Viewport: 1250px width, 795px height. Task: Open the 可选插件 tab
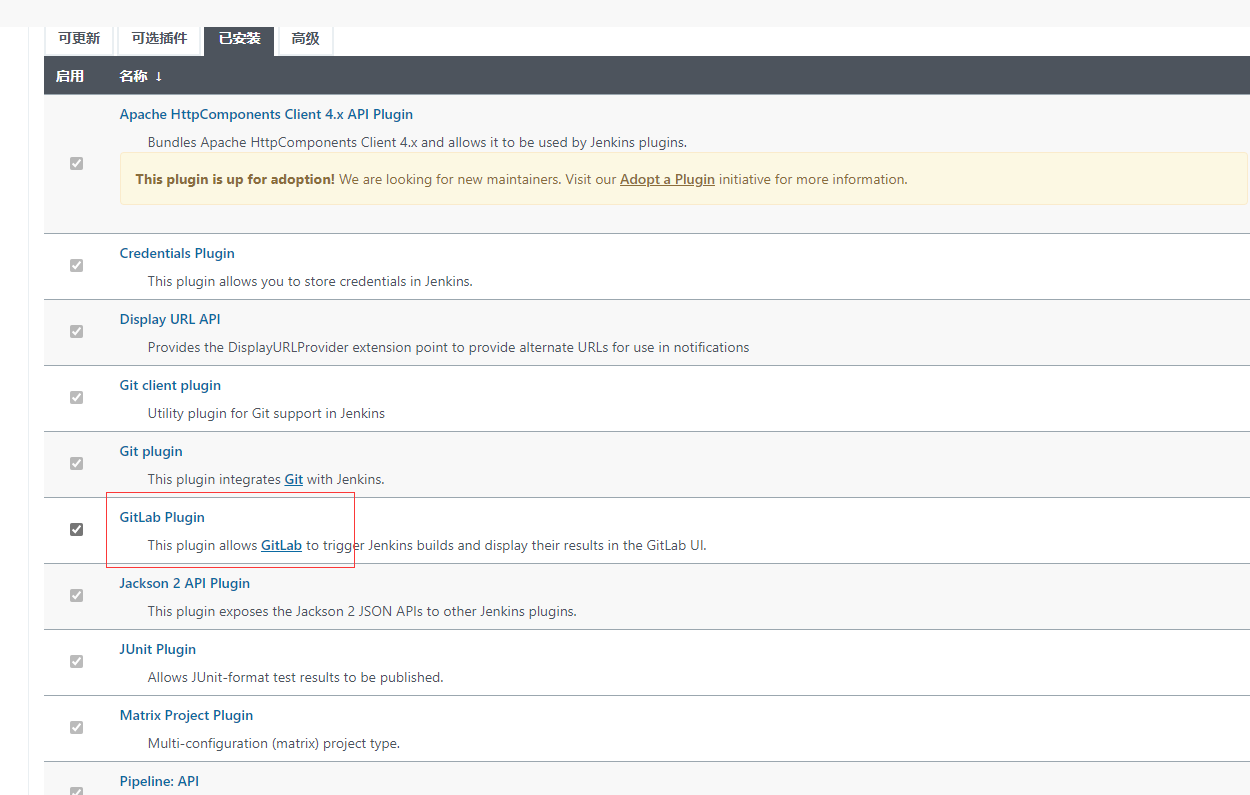click(x=159, y=39)
